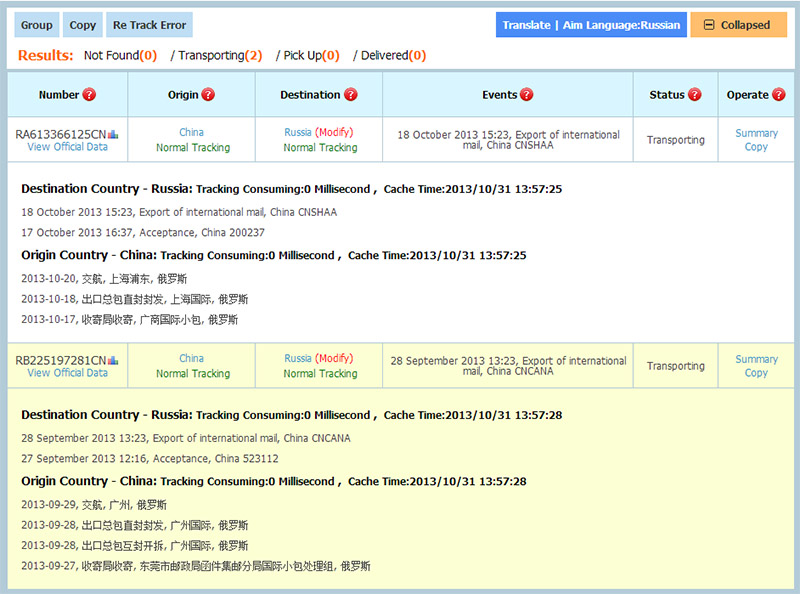Screen dimensions: 800x594
Task: Filter by Transporting(2) results
Action: [220, 55]
